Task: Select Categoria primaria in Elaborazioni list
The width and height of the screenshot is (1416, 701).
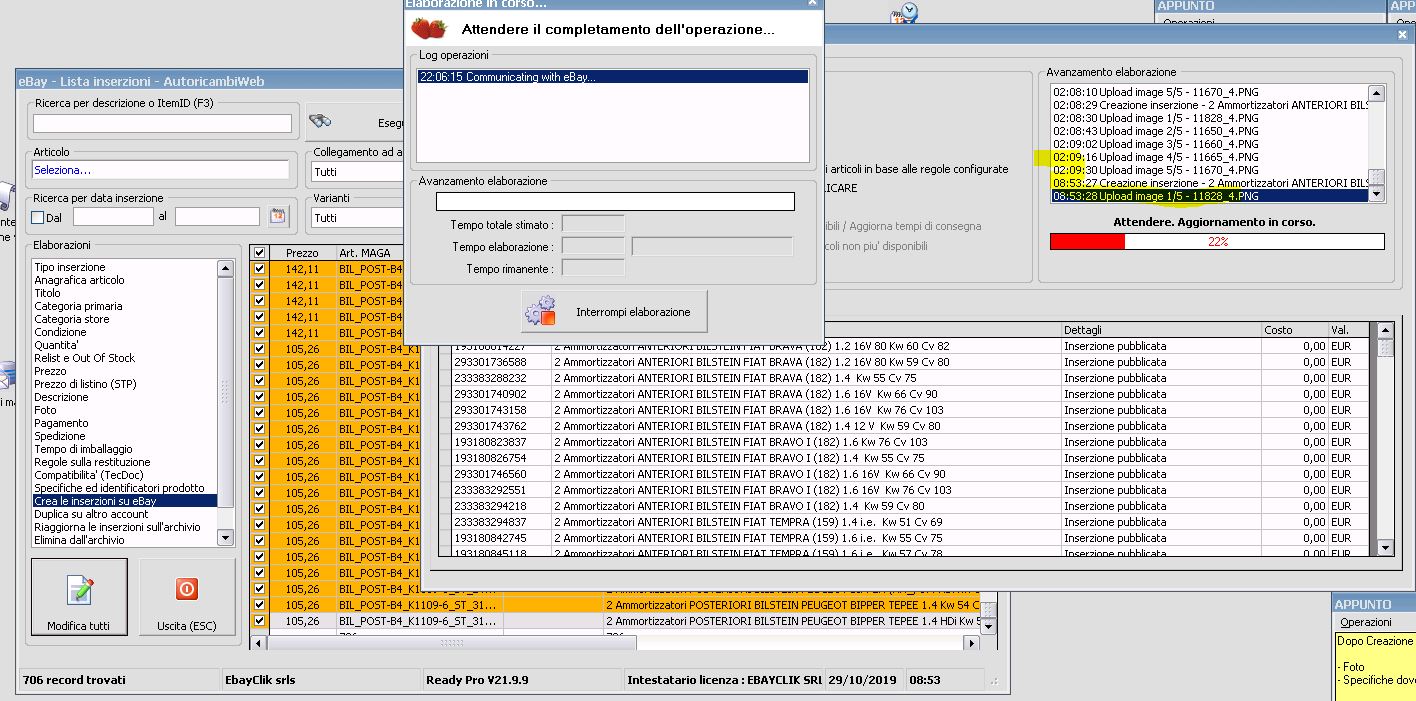Action: (x=78, y=306)
